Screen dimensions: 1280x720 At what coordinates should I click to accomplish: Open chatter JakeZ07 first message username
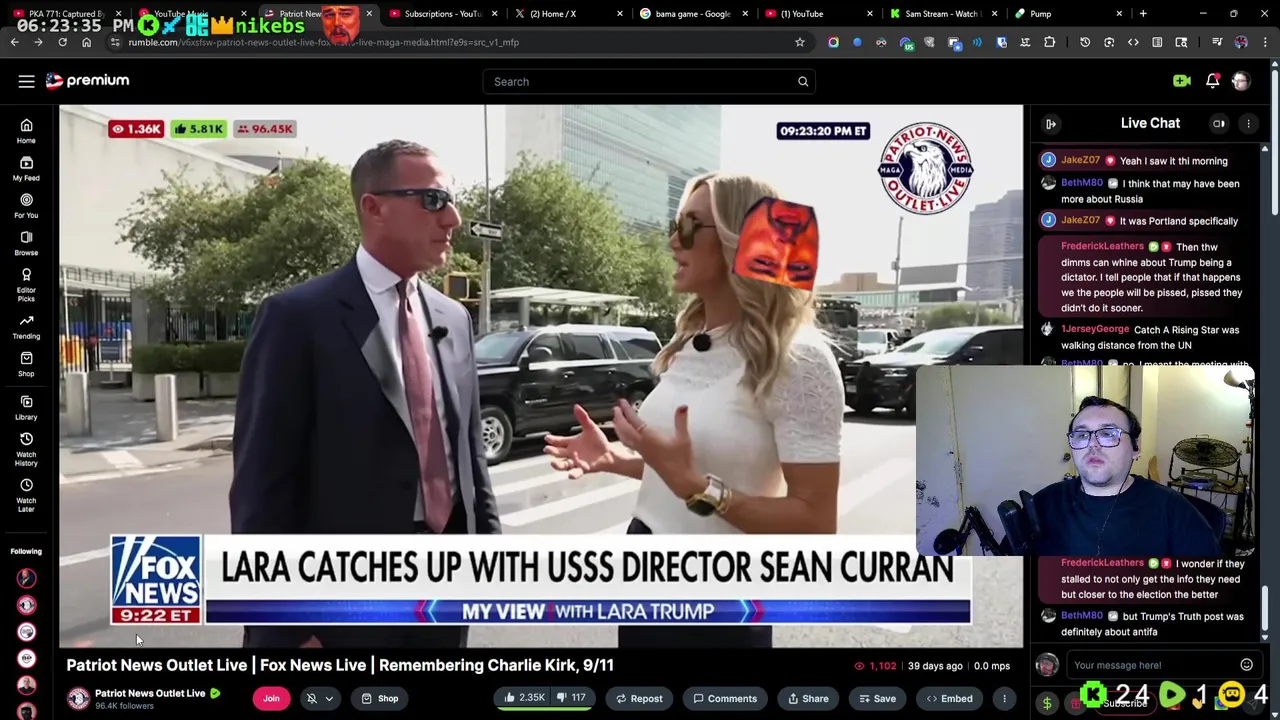coord(1080,160)
